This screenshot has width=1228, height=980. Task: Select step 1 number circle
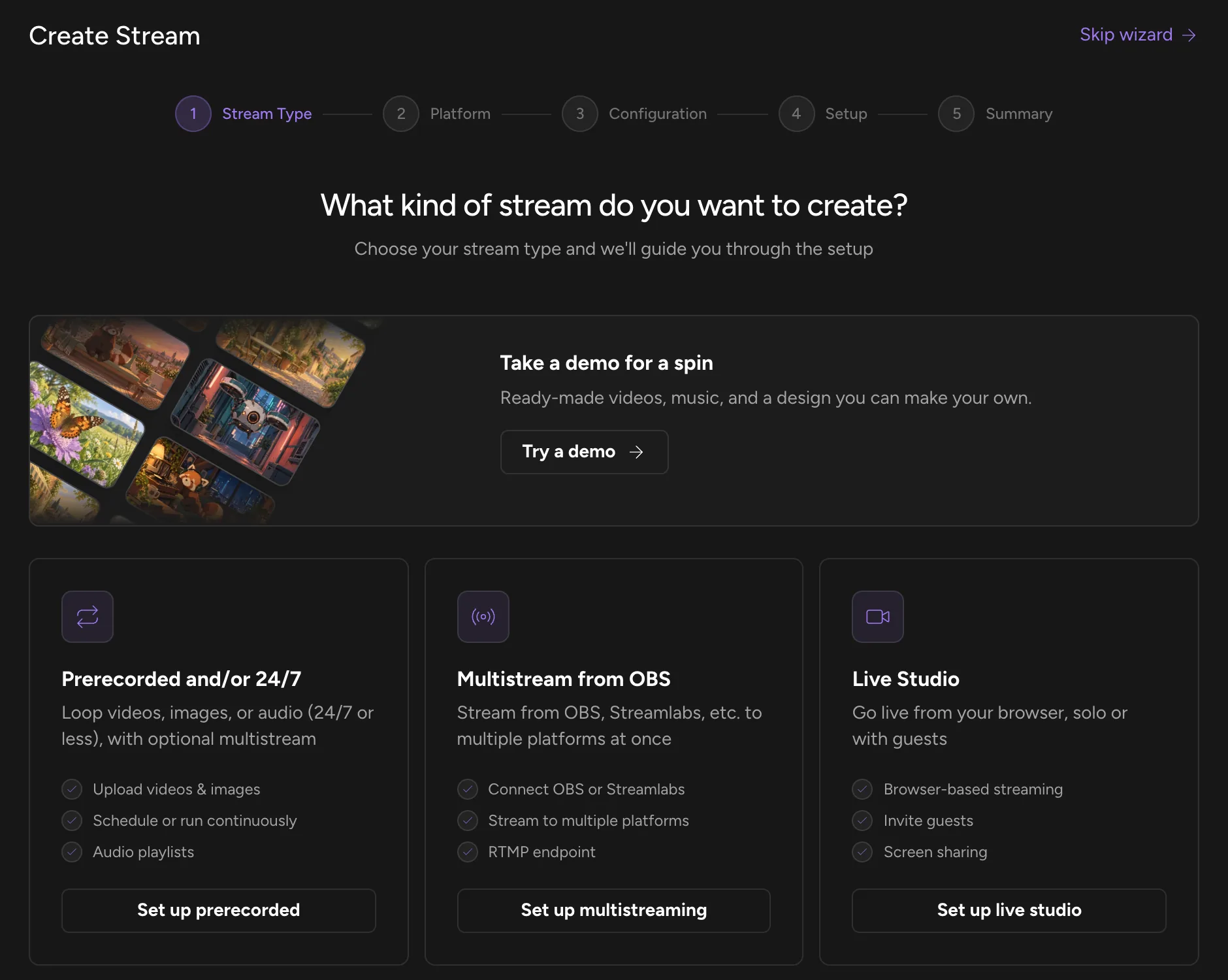point(193,114)
